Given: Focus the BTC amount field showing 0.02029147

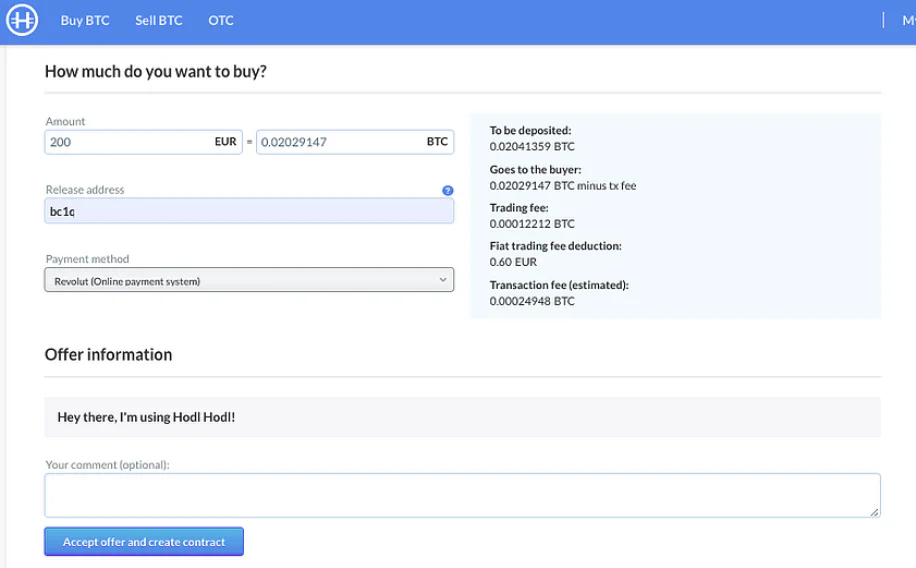Looking at the screenshot, I should 355,142.
